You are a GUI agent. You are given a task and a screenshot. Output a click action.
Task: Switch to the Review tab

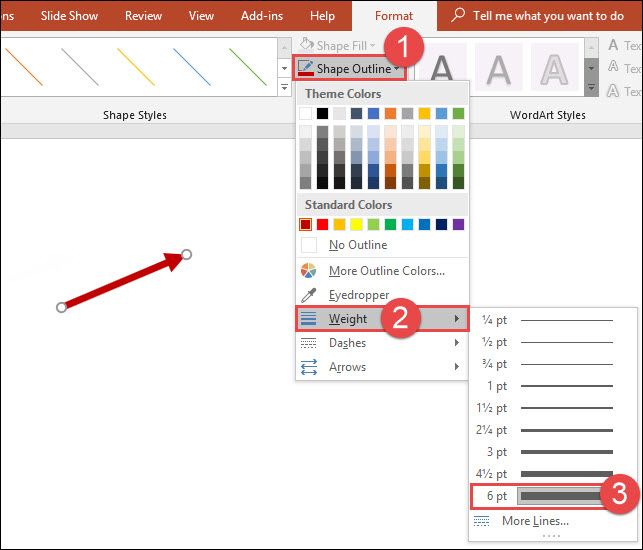[x=143, y=16]
